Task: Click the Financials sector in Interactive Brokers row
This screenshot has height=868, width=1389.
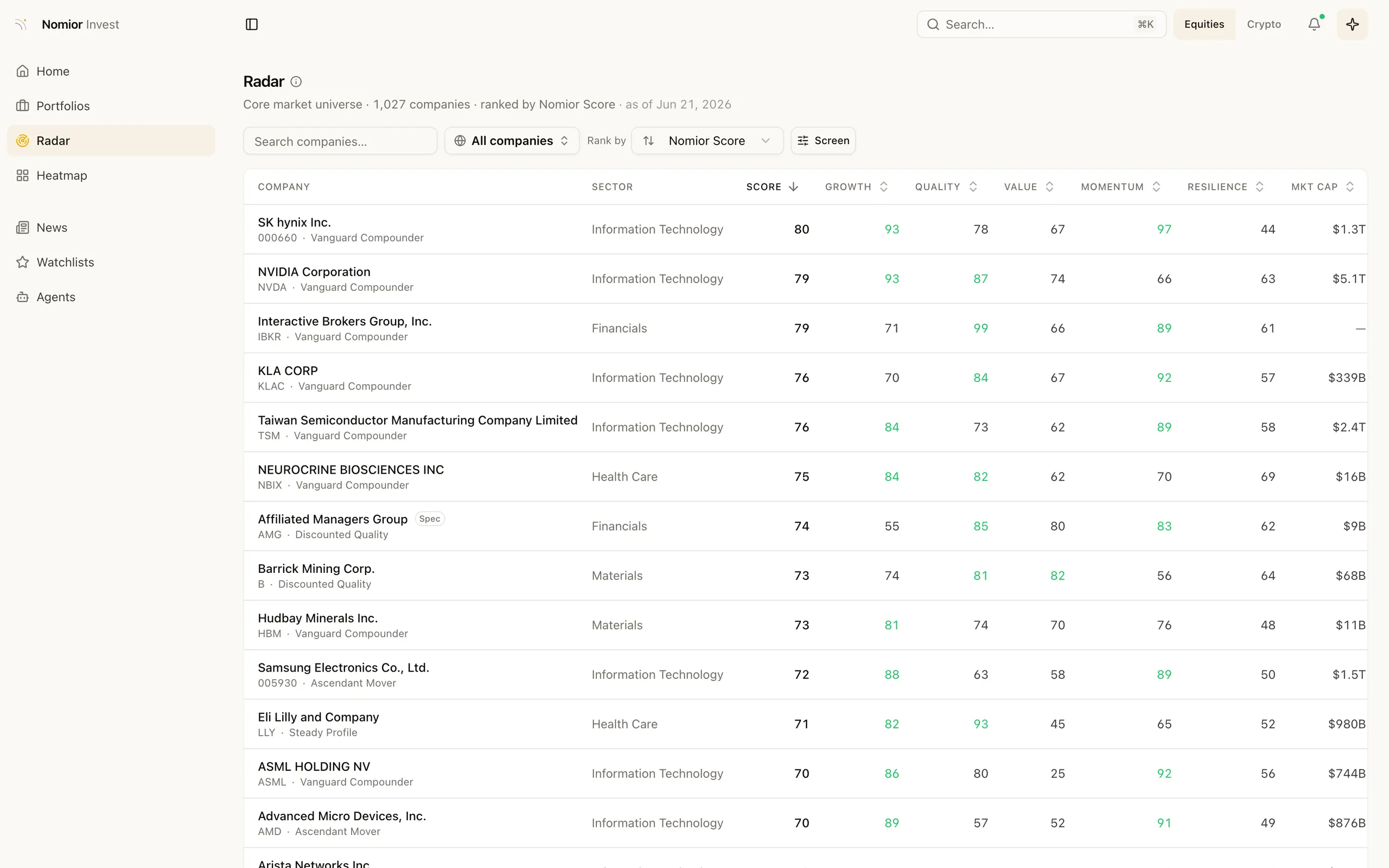Action: (619, 328)
